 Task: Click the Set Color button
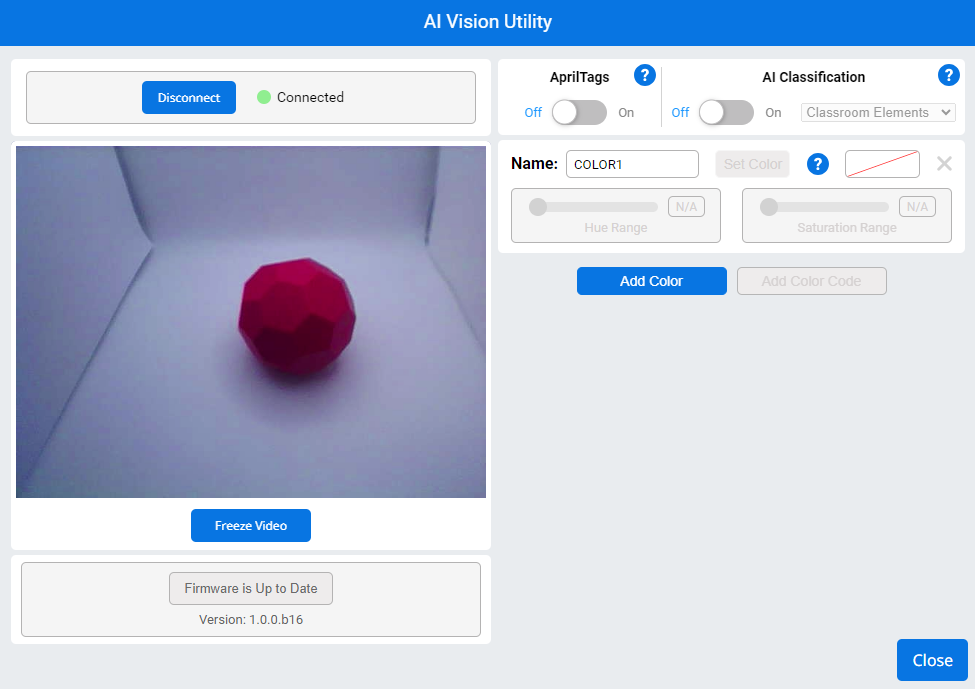(x=752, y=163)
